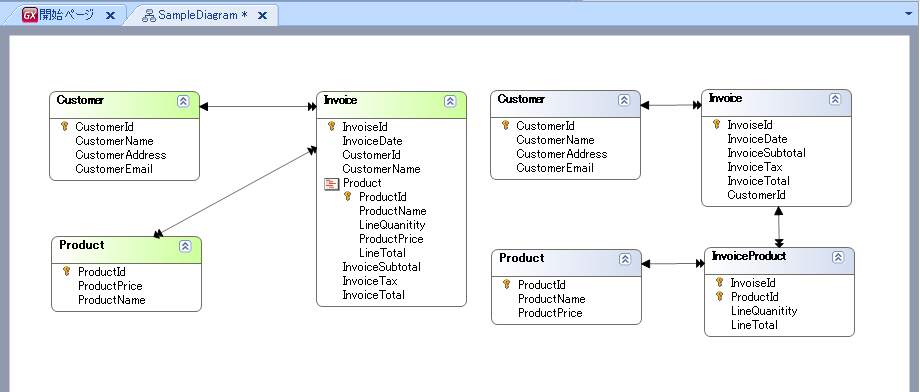The width and height of the screenshot is (920, 392).
Task: Select CustomerAddress in blue Customer table
Action: 562,154
